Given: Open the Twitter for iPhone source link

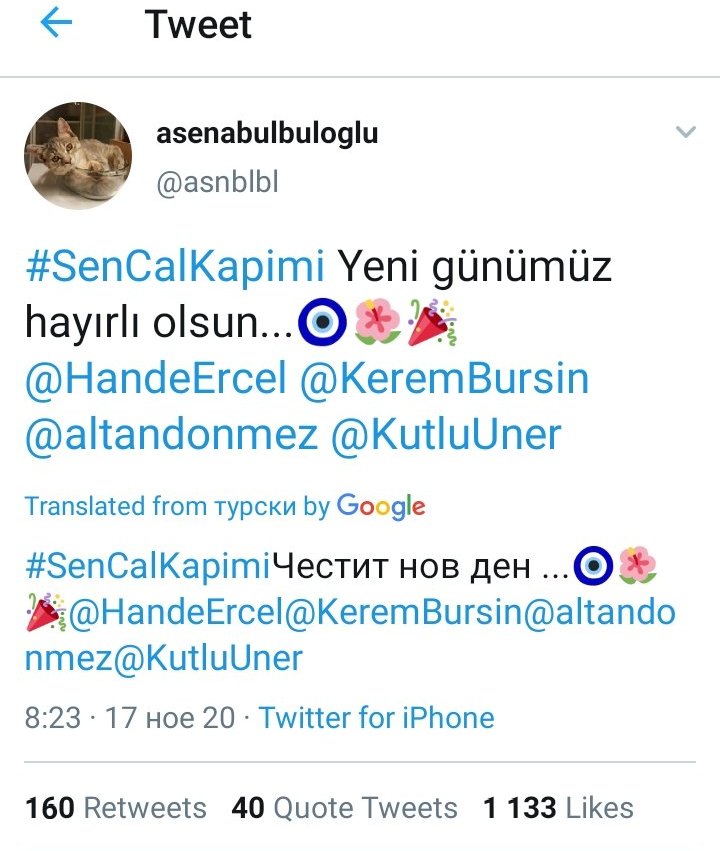Looking at the screenshot, I should coord(377,717).
